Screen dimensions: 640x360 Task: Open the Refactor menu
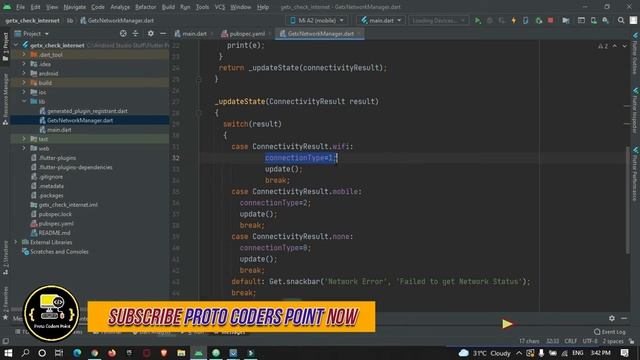point(145,7)
